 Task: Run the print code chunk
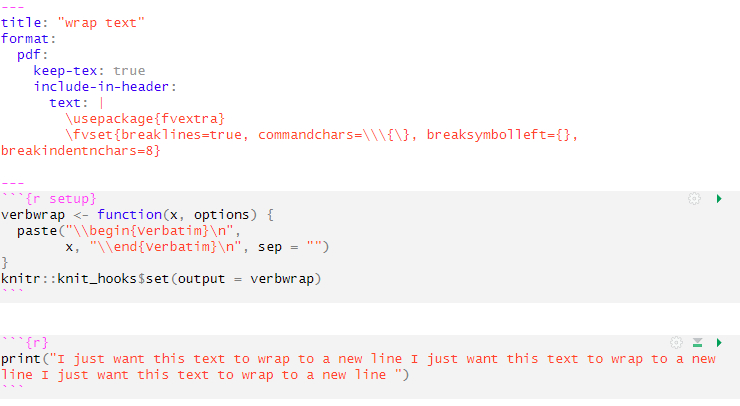point(719,343)
